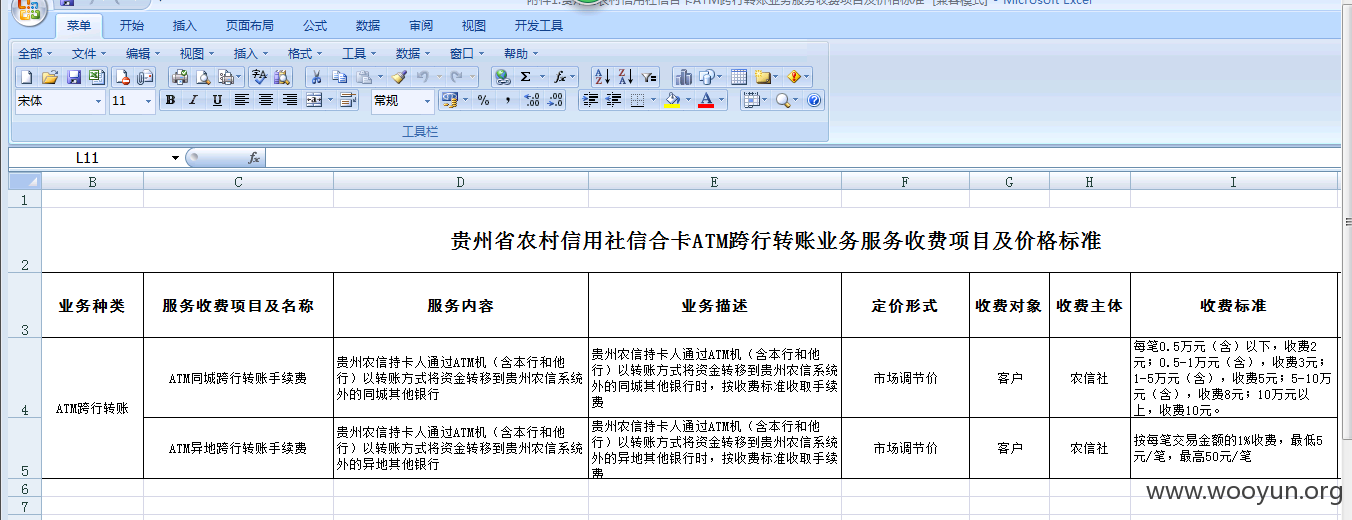The image size is (1352, 520).
Task: Run the spelling check icon
Action: [259, 76]
